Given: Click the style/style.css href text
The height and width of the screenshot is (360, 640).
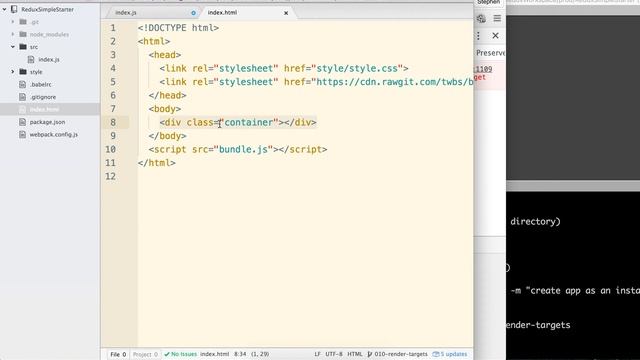Looking at the screenshot, I should pyautogui.click(x=357, y=69).
